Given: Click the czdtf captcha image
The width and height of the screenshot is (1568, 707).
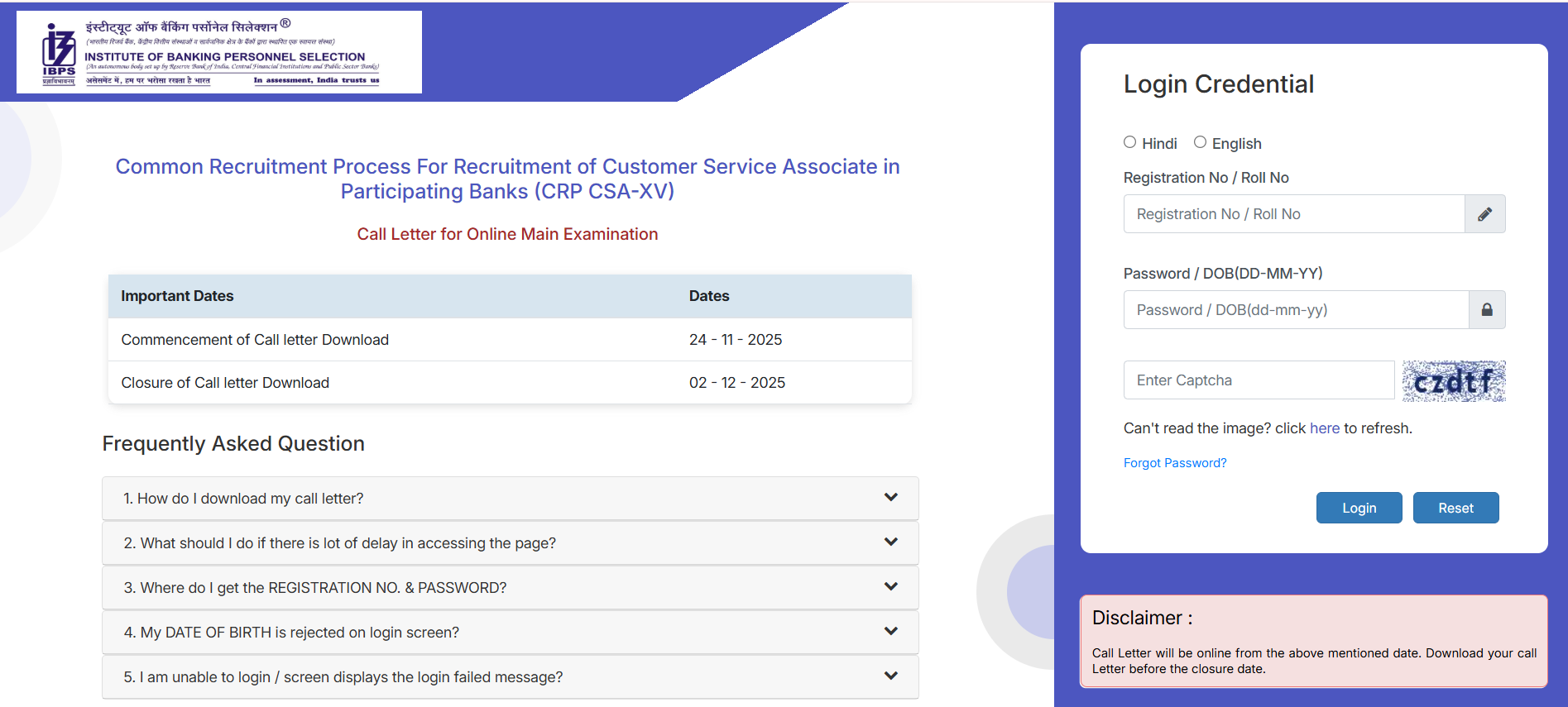Looking at the screenshot, I should point(1453,381).
